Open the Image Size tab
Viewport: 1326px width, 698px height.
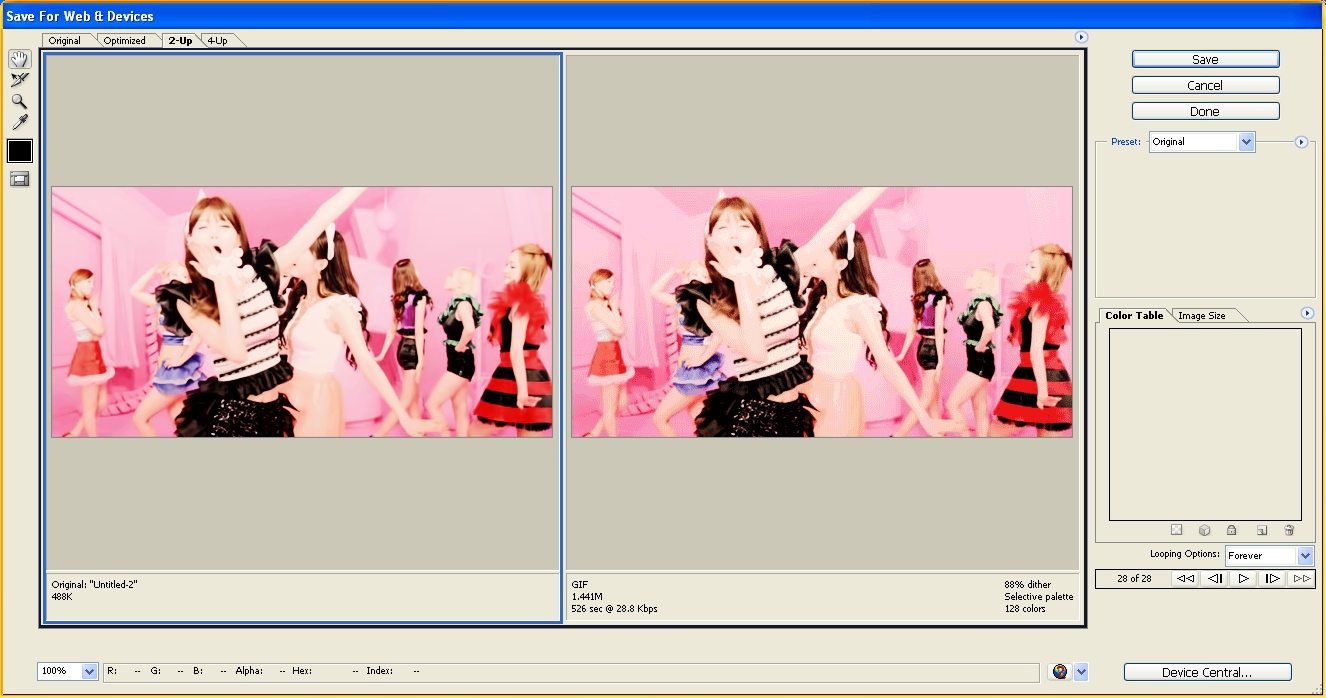(1202, 315)
